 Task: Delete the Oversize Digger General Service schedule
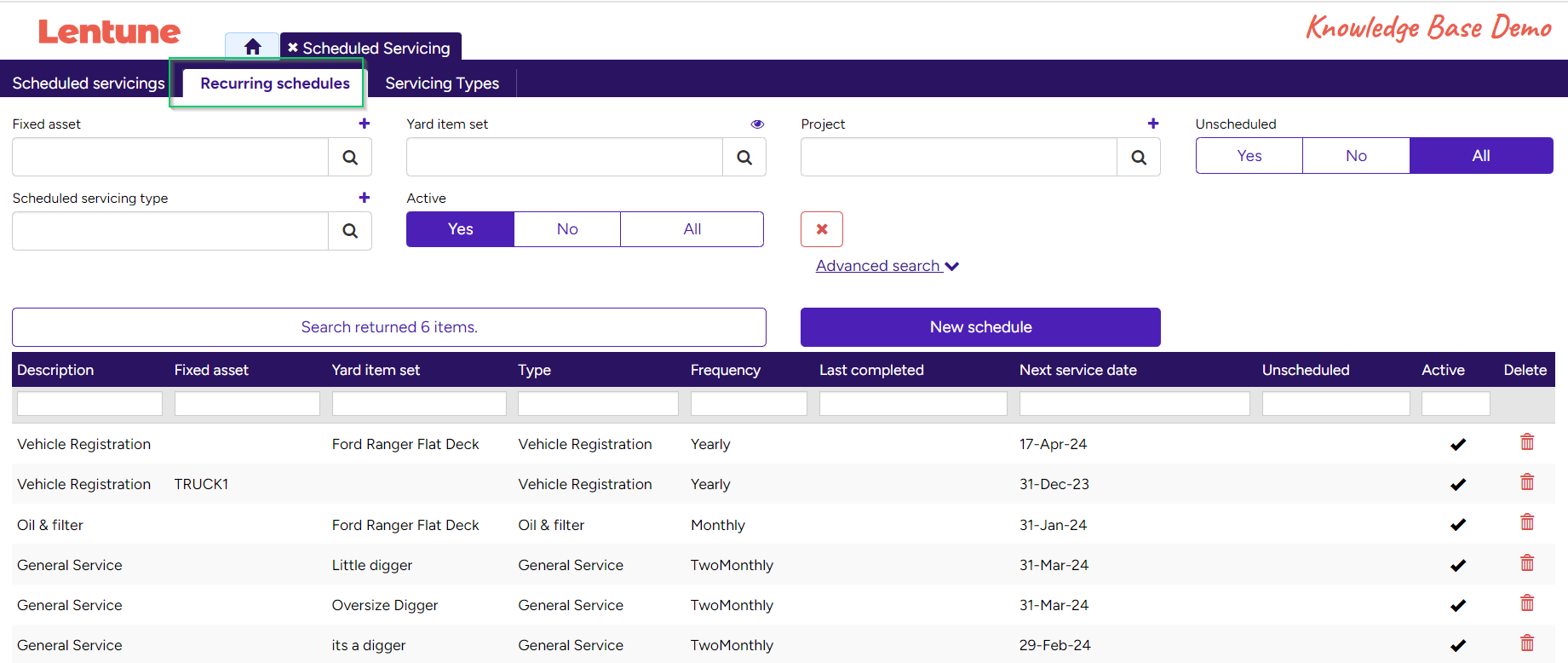coord(1527,602)
